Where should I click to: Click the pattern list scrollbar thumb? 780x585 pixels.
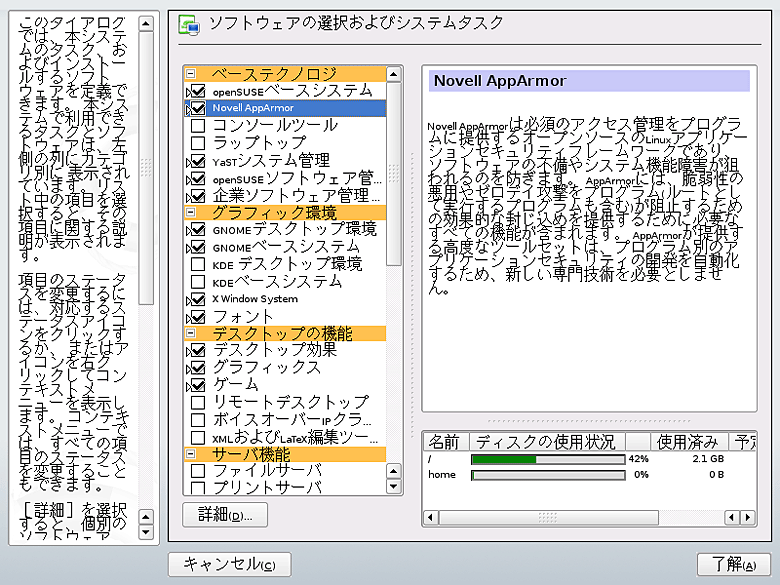tap(393, 174)
